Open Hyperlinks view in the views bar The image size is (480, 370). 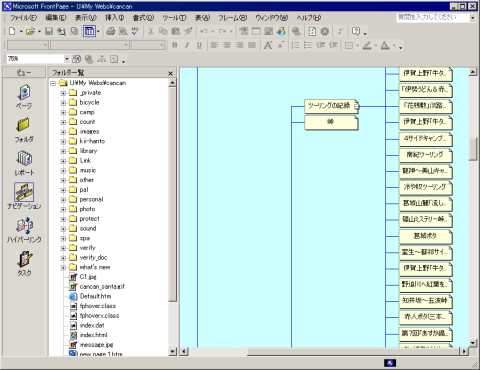coord(24,230)
